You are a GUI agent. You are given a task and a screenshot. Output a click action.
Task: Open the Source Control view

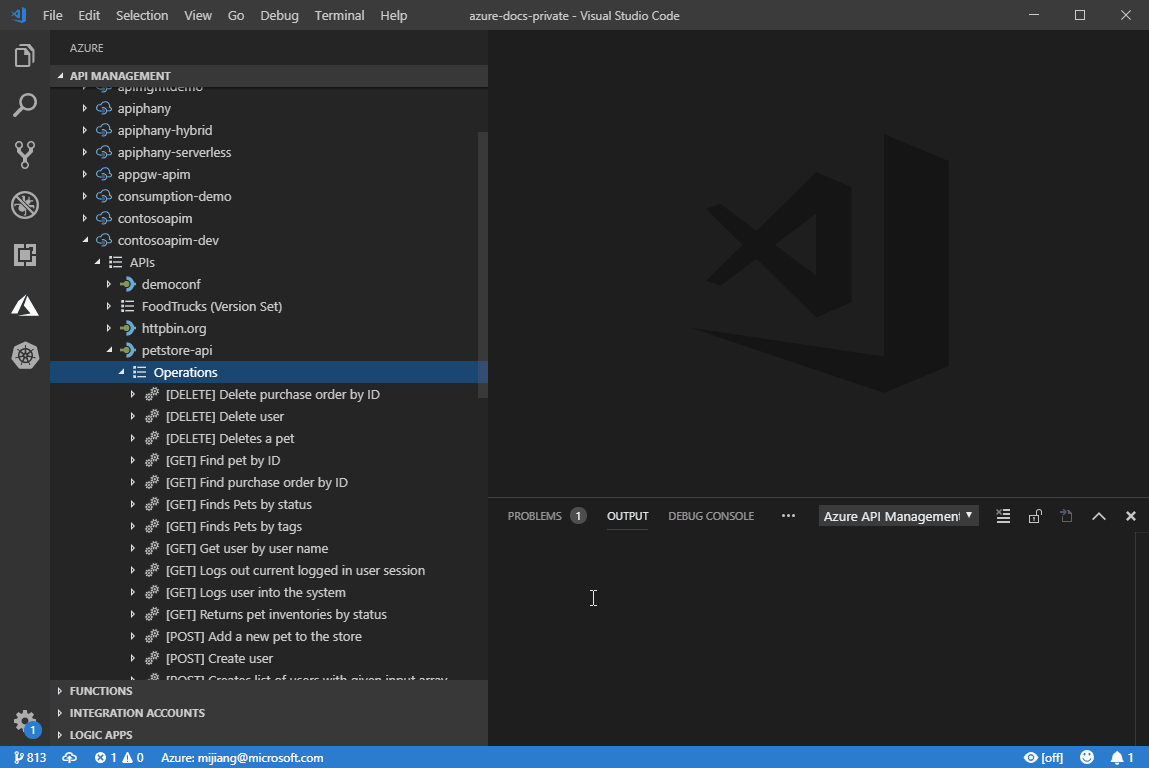pos(25,155)
